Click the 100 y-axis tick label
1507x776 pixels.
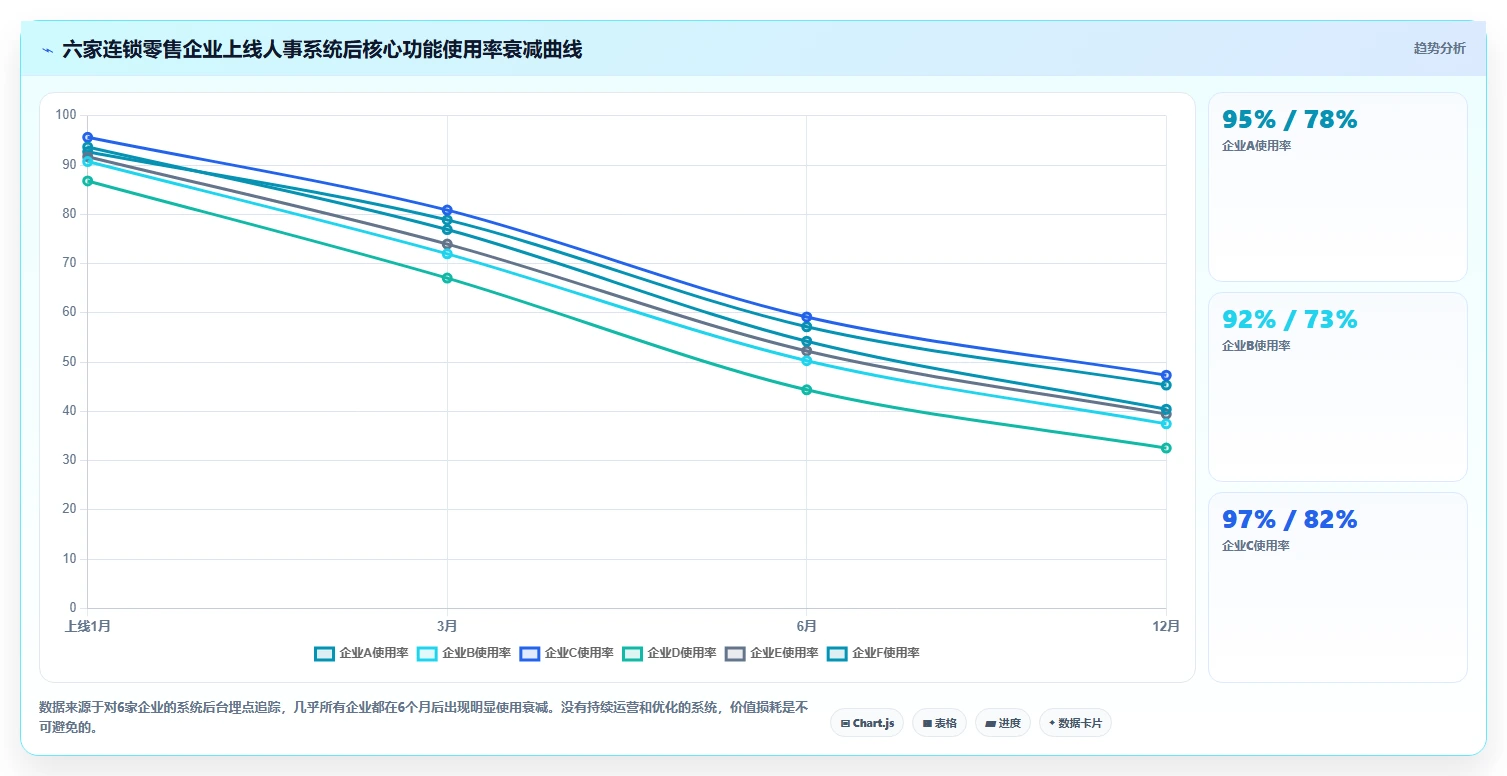point(67,115)
